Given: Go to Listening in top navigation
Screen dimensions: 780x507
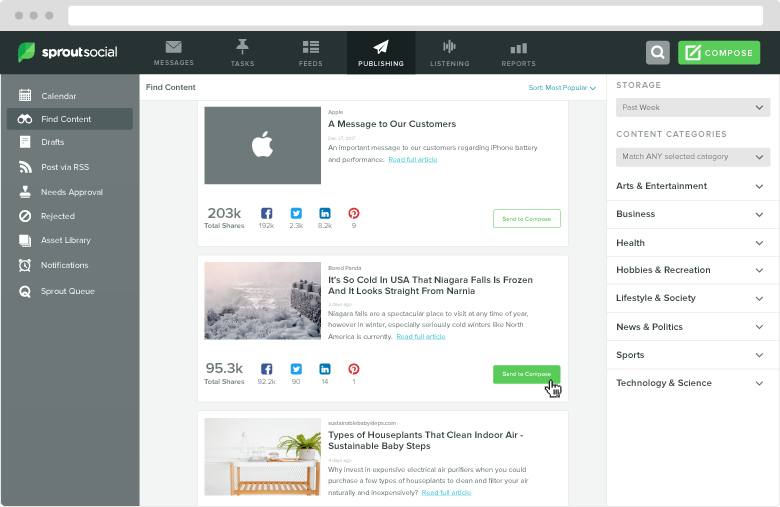Looking at the screenshot, I should click(449, 53).
